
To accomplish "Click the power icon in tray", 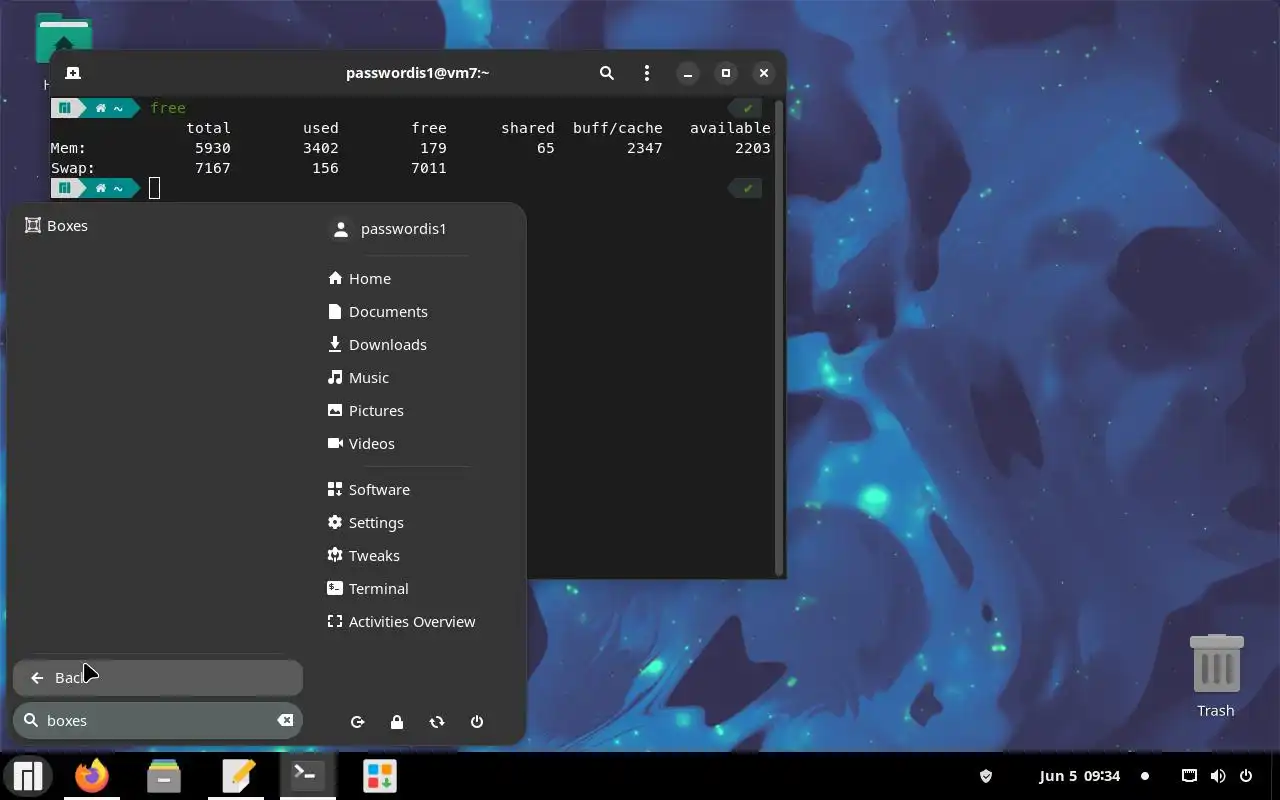I will 1246,776.
